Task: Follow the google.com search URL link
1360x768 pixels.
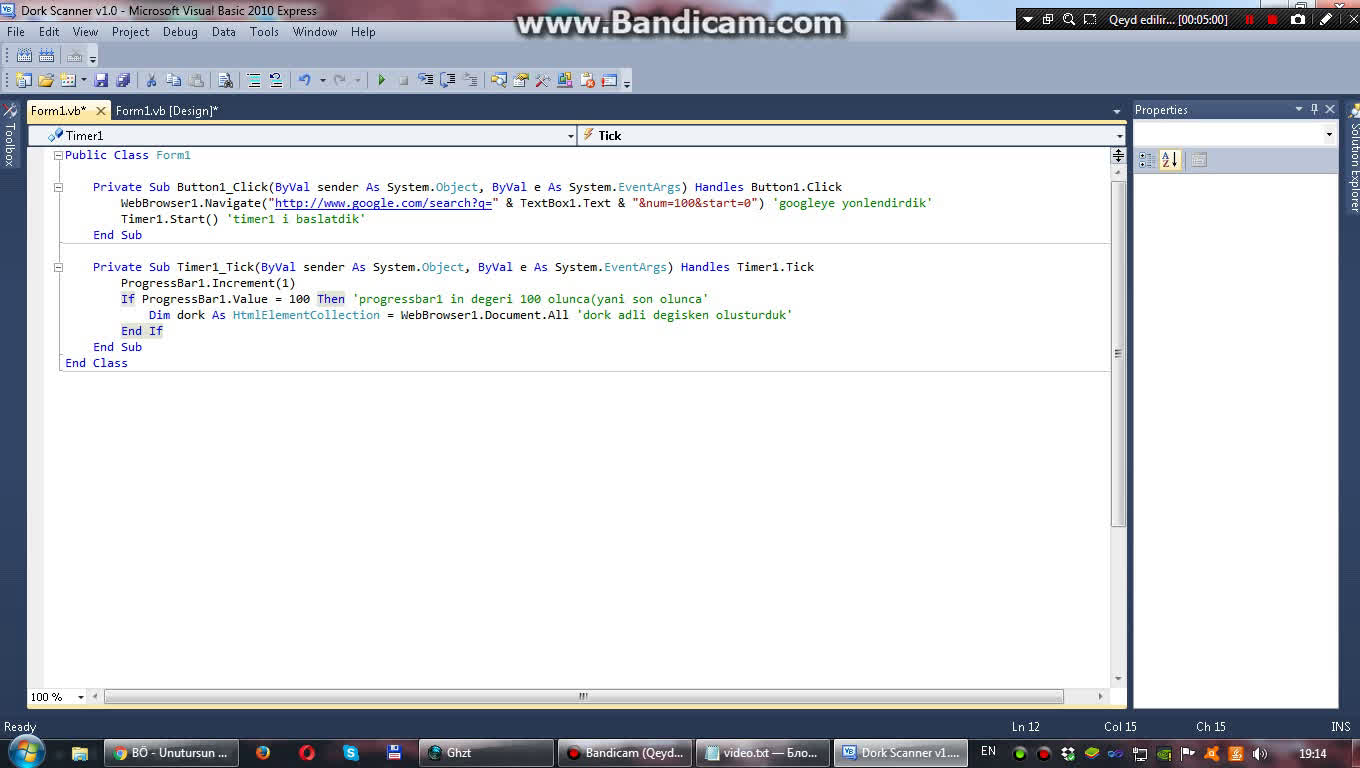Action: [x=386, y=203]
